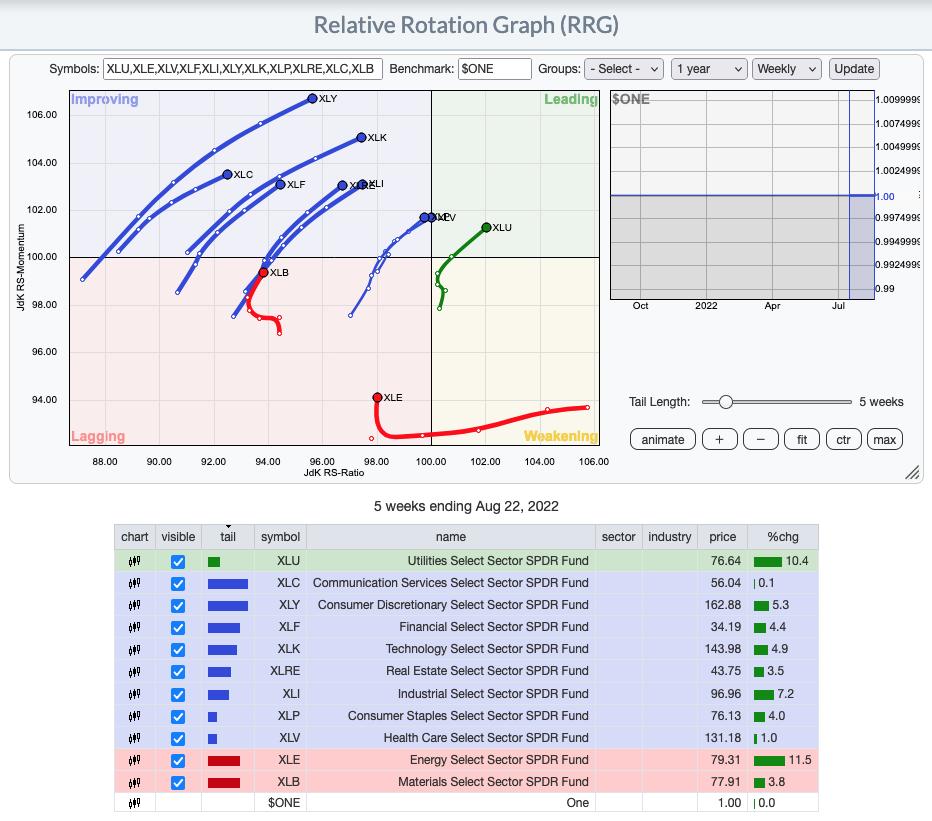Open the Groups Select dropdown

pyautogui.click(x=624, y=69)
